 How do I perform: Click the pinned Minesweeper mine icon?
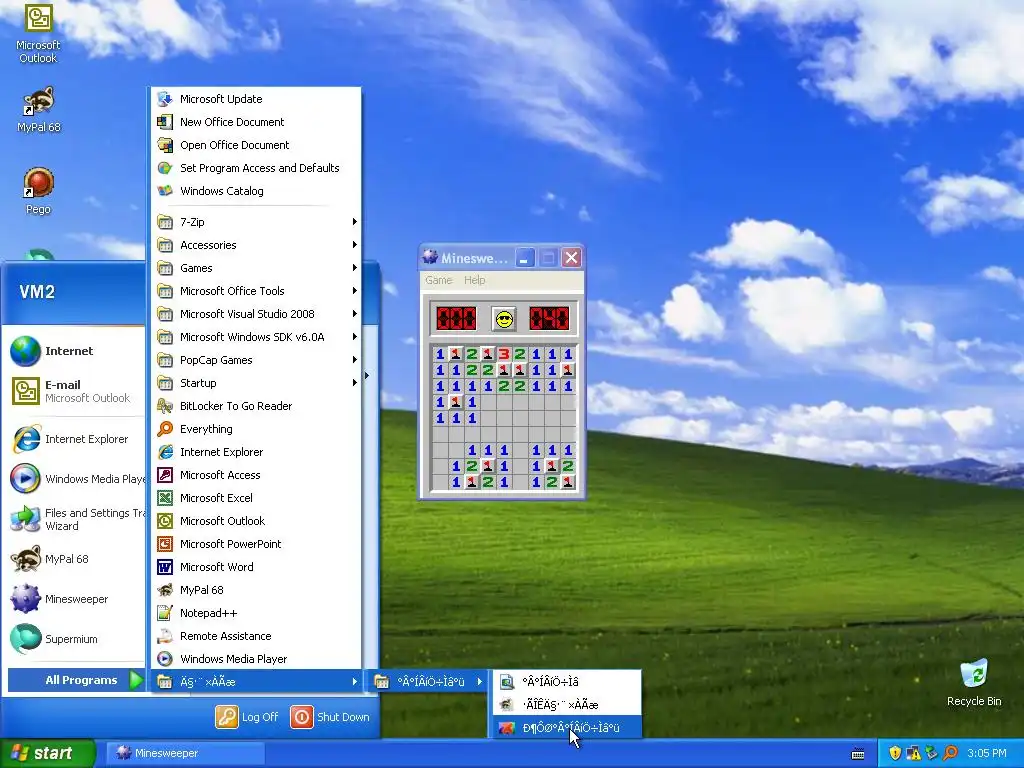[25, 599]
